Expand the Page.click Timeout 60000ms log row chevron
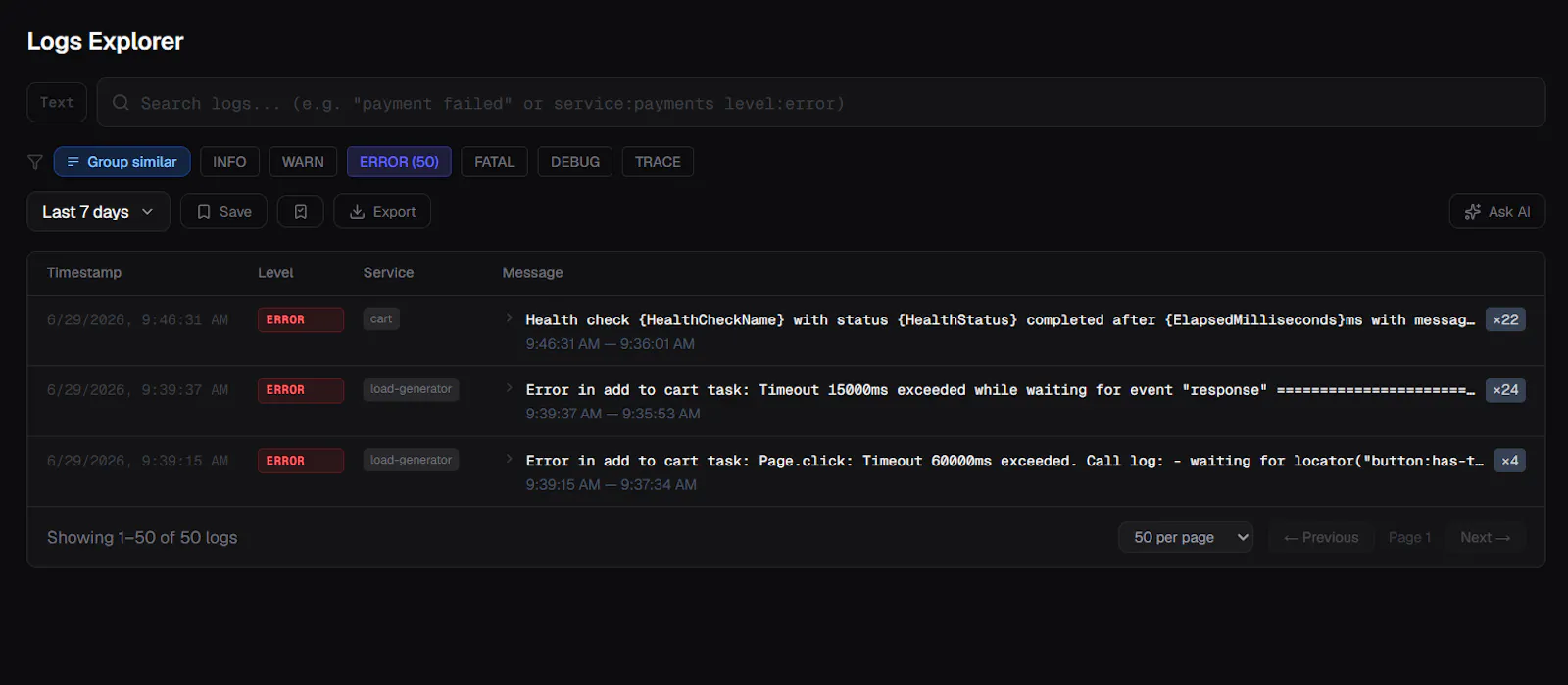The image size is (1568, 685). (x=510, y=459)
